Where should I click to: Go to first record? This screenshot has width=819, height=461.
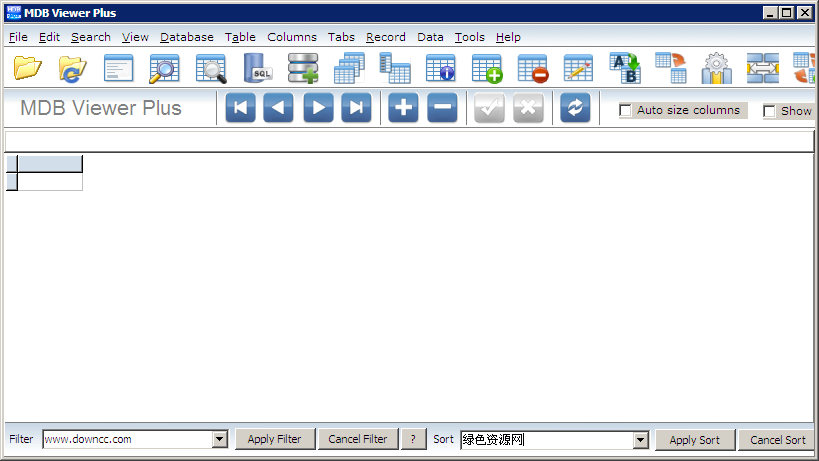tap(241, 108)
